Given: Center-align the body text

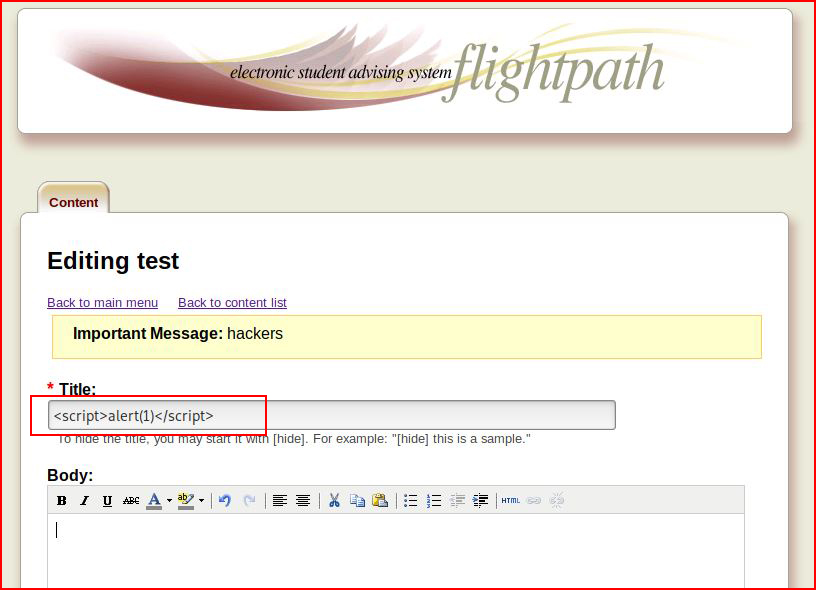Looking at the screenshot, I should 303,501.
